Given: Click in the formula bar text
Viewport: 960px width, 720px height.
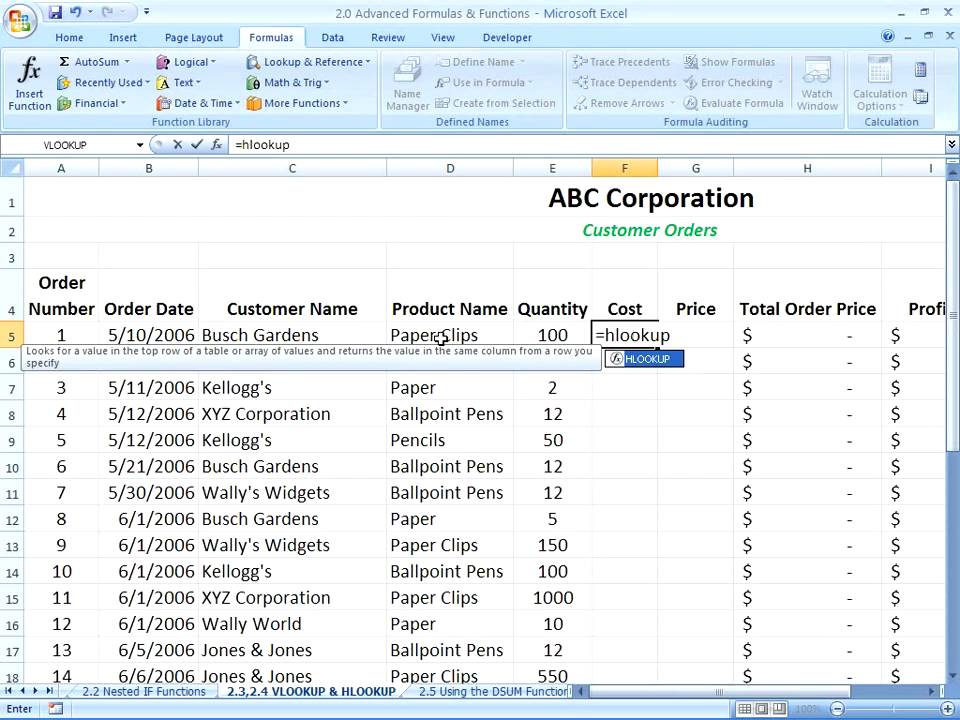Looking at the screenshot, I should pos(262,145).
